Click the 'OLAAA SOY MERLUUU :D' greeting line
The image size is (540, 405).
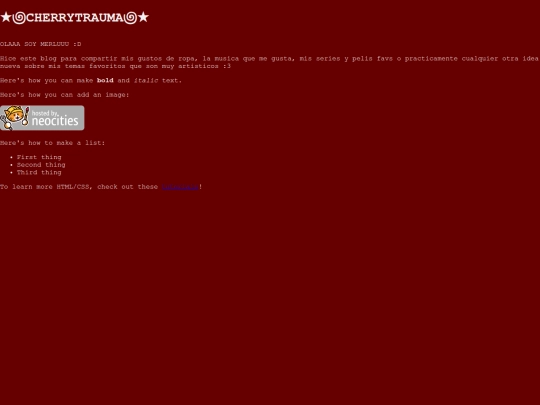coord(41,44)
